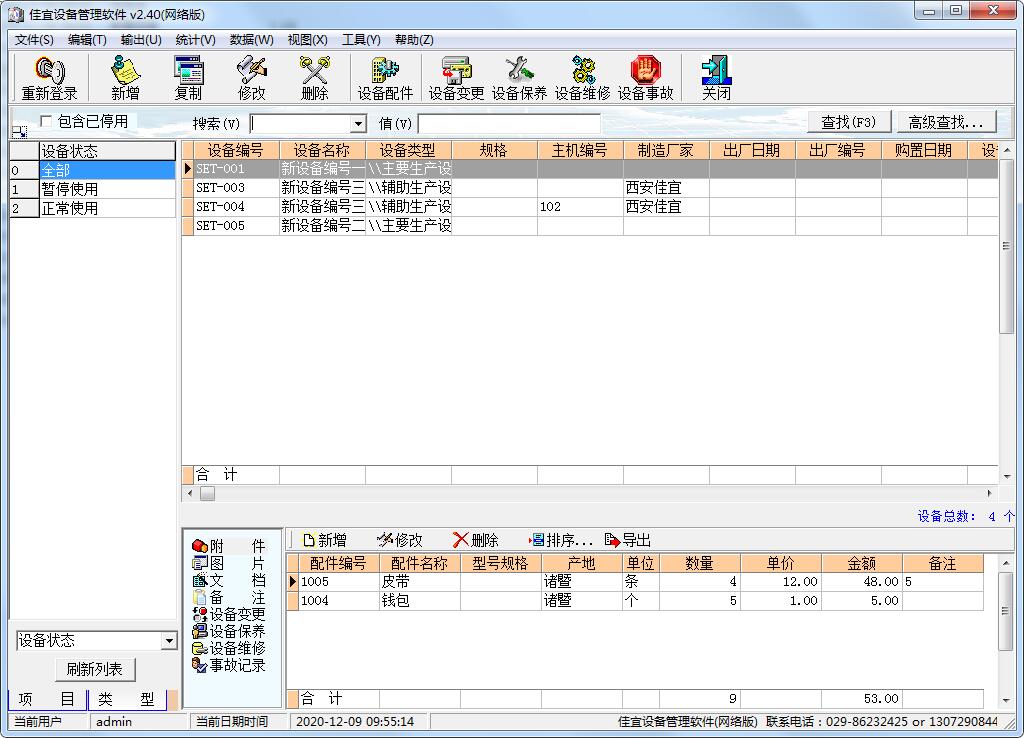1024x738 pixels.
Task: Select 图片 in the detail list
Action: click(229, 563)
